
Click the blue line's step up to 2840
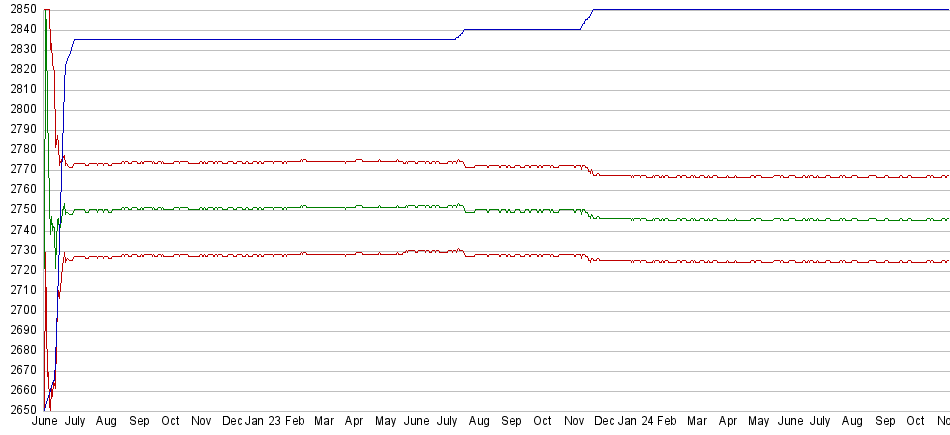460,35
